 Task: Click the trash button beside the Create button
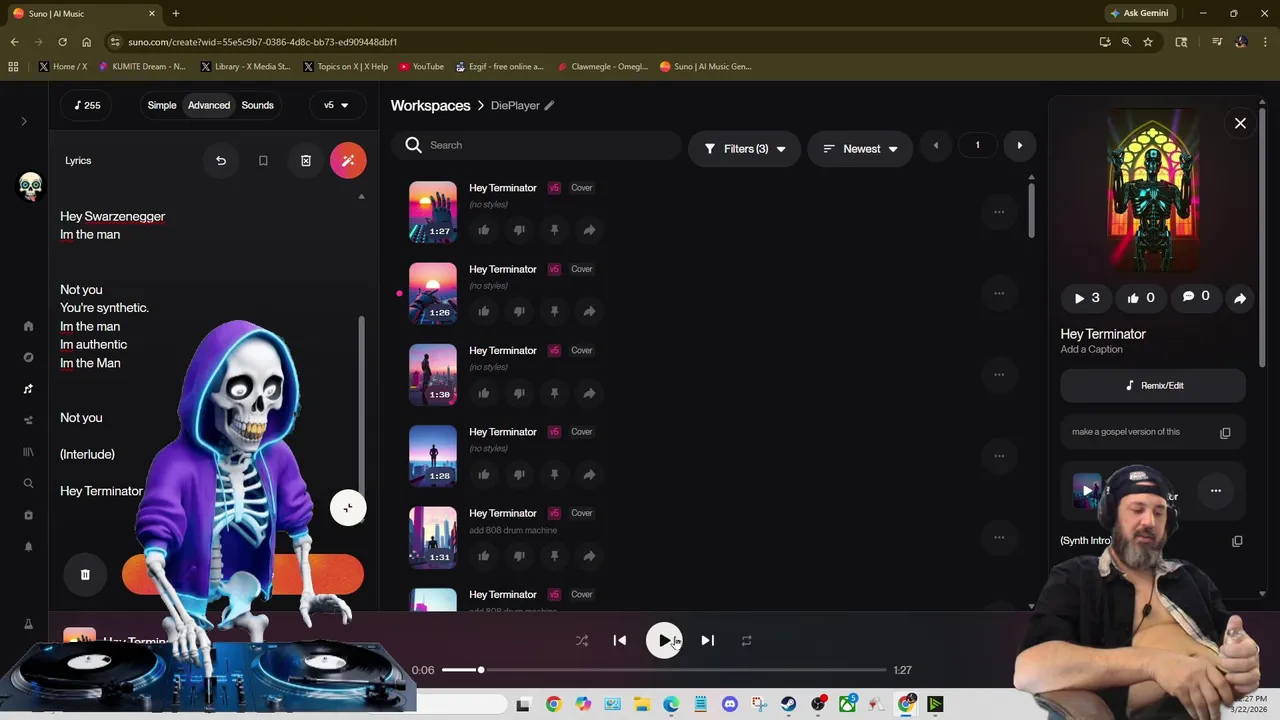point(85,574)
